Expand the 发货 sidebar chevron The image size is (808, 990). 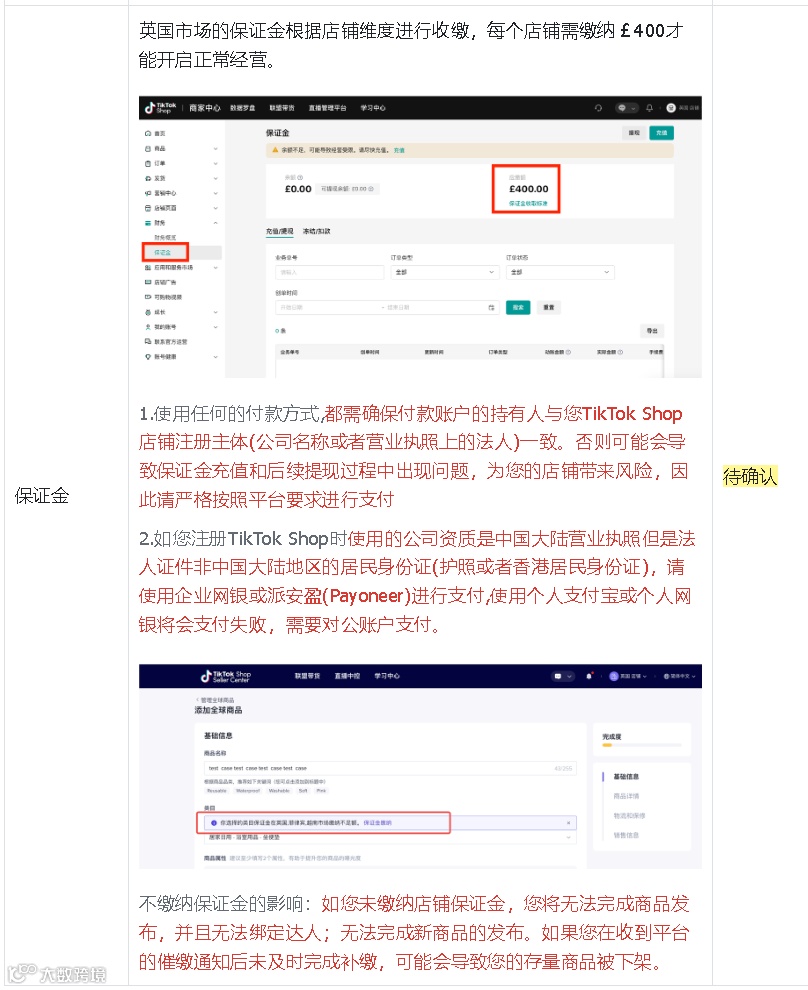click(x=215, y=178)
